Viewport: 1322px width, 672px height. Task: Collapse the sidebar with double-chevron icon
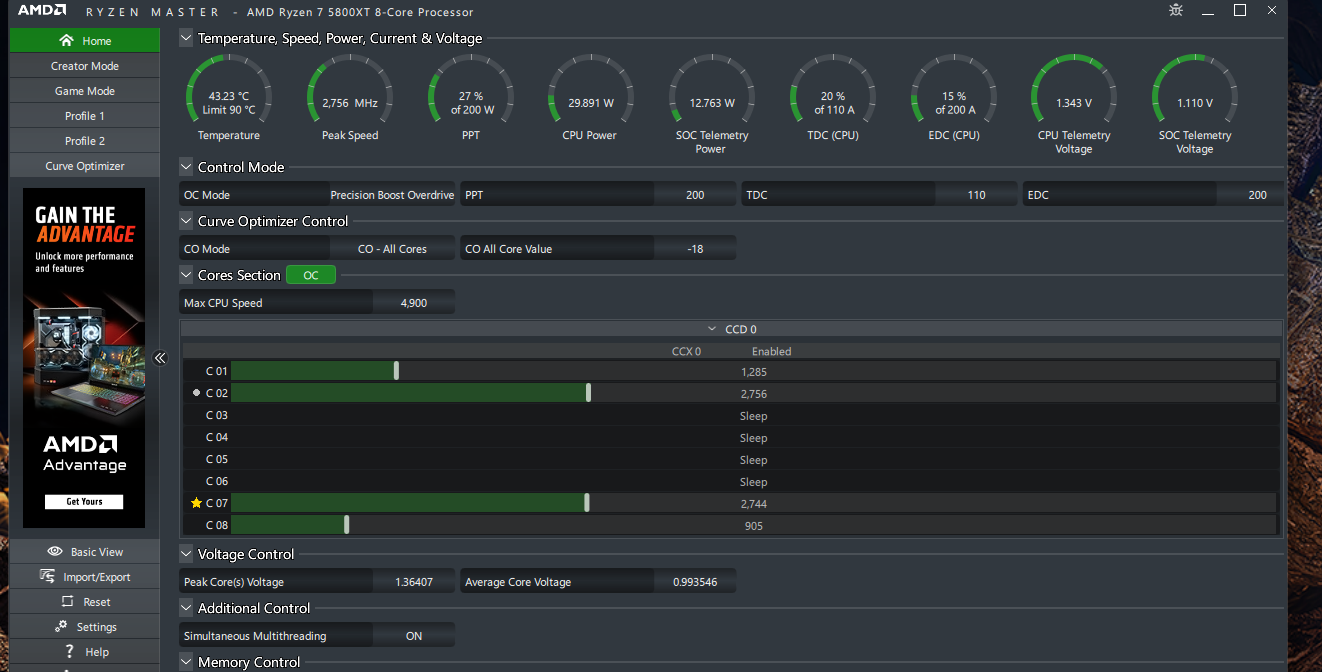pos(160,357)
